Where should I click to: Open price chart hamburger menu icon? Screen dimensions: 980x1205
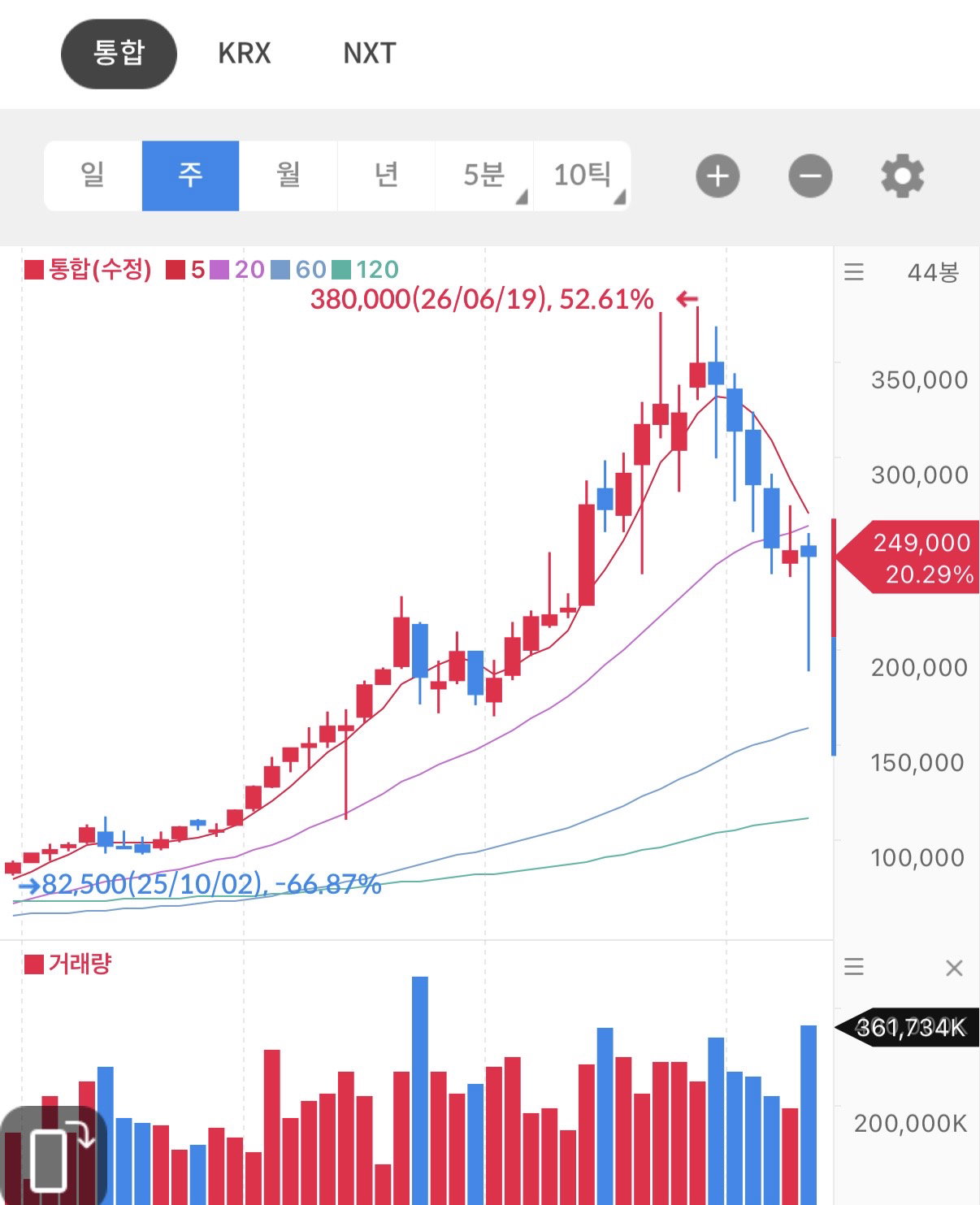point(854,271)
